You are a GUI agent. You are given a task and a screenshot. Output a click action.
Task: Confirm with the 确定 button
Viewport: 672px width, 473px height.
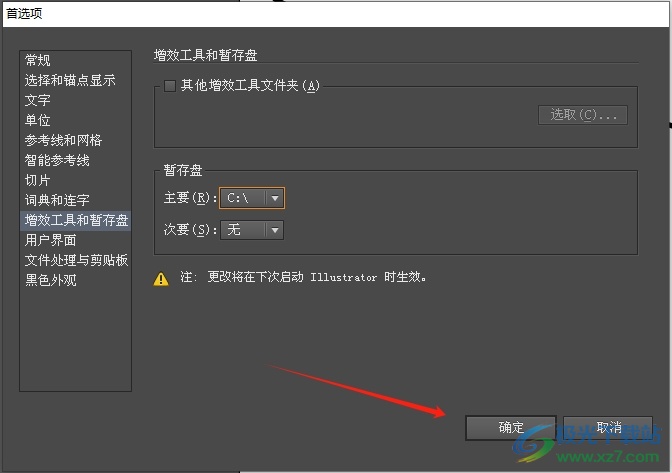pyautogui.click(x=511, y=427)
